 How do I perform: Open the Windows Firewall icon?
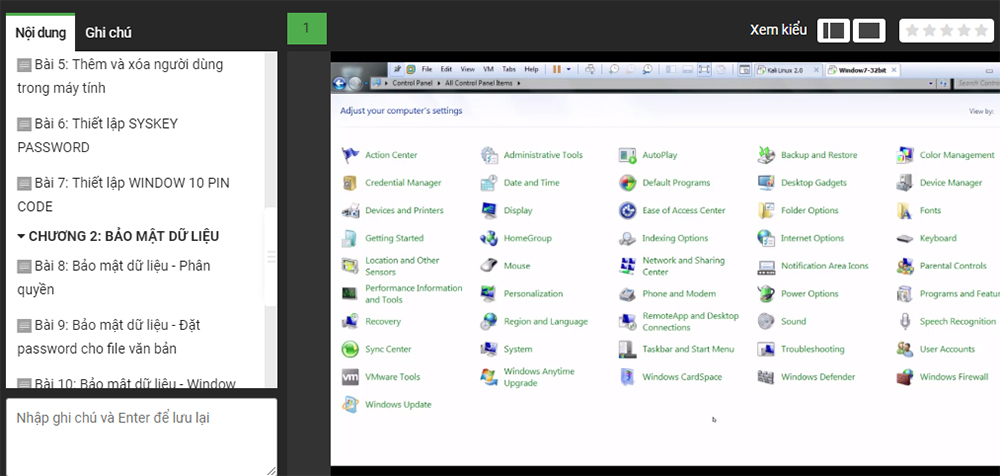coord(904,377)
